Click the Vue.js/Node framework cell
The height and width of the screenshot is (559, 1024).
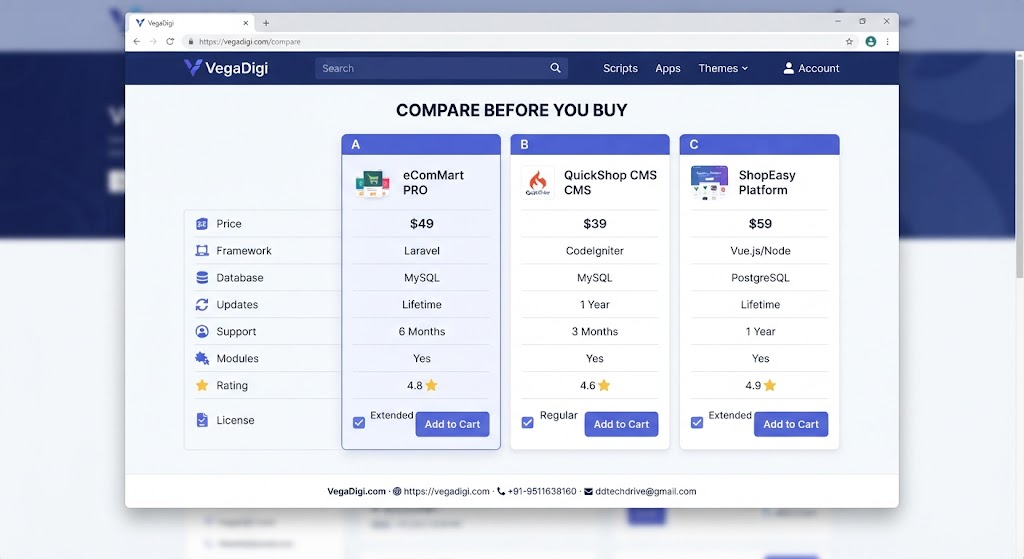pos(760,251)
